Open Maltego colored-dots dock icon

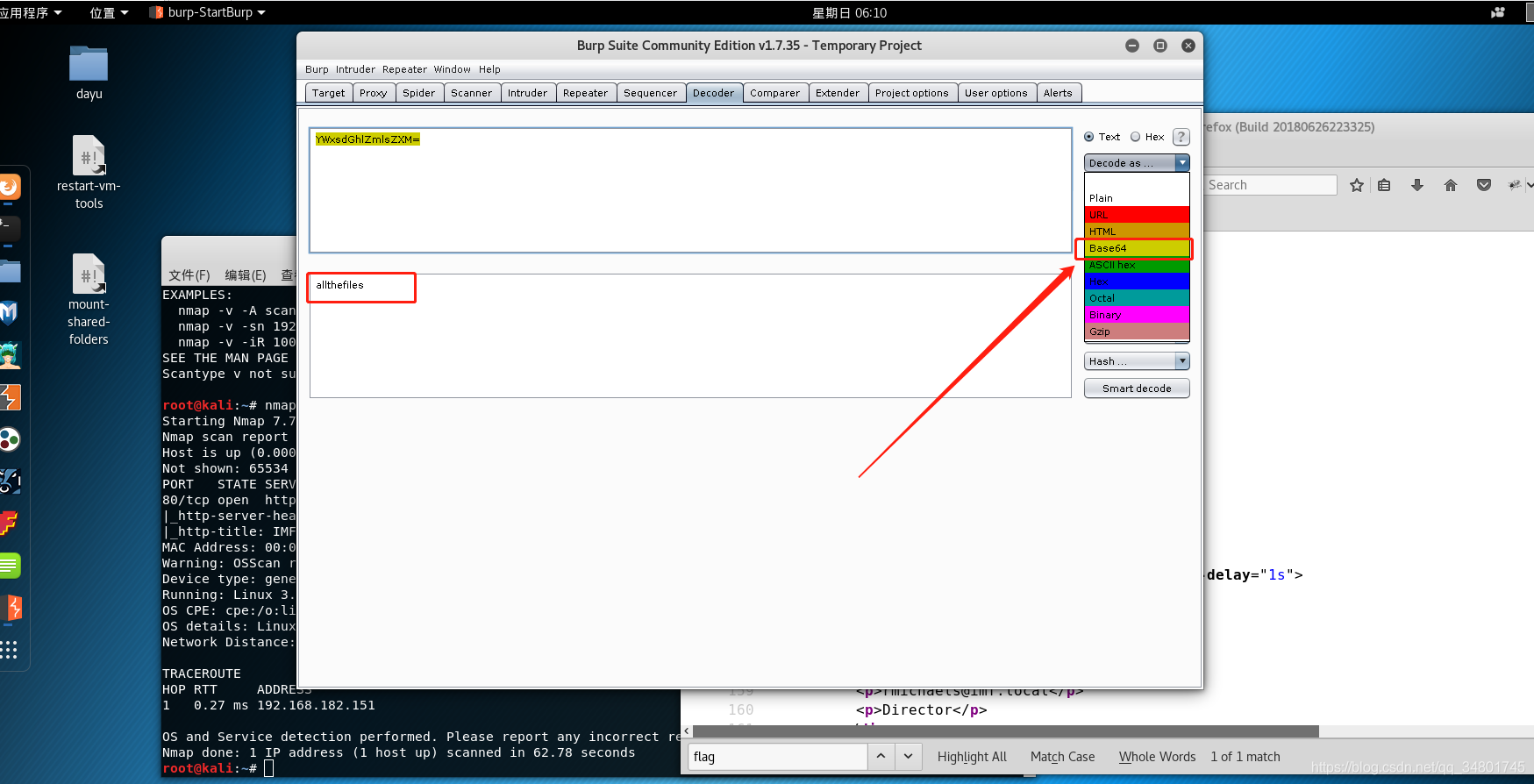point(9,439)
